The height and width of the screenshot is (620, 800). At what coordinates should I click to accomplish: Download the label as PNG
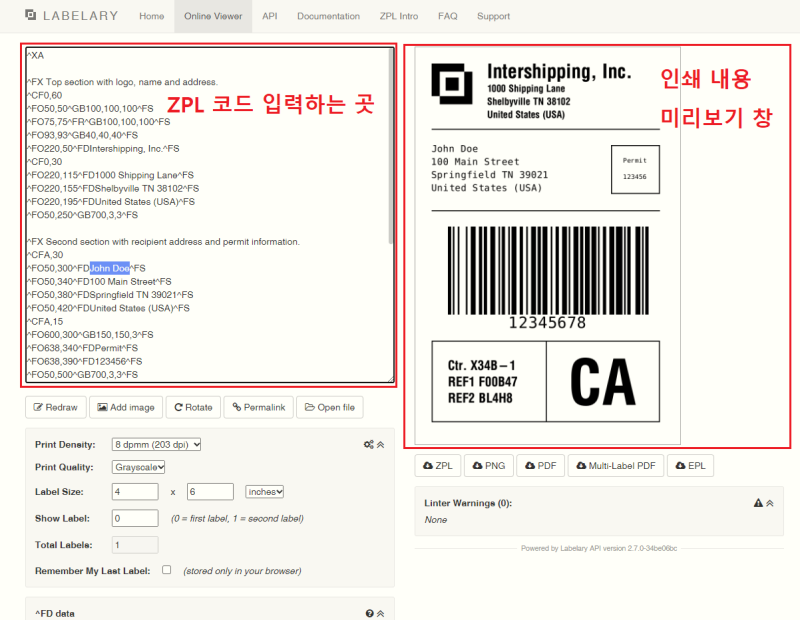pos(489,465)
